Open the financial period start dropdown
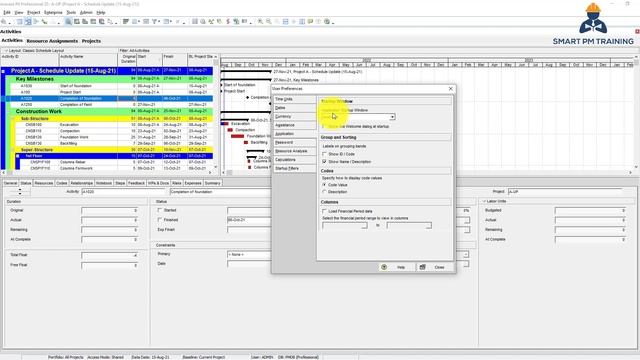The image size is (640, 360). click(x=364, y=226)
